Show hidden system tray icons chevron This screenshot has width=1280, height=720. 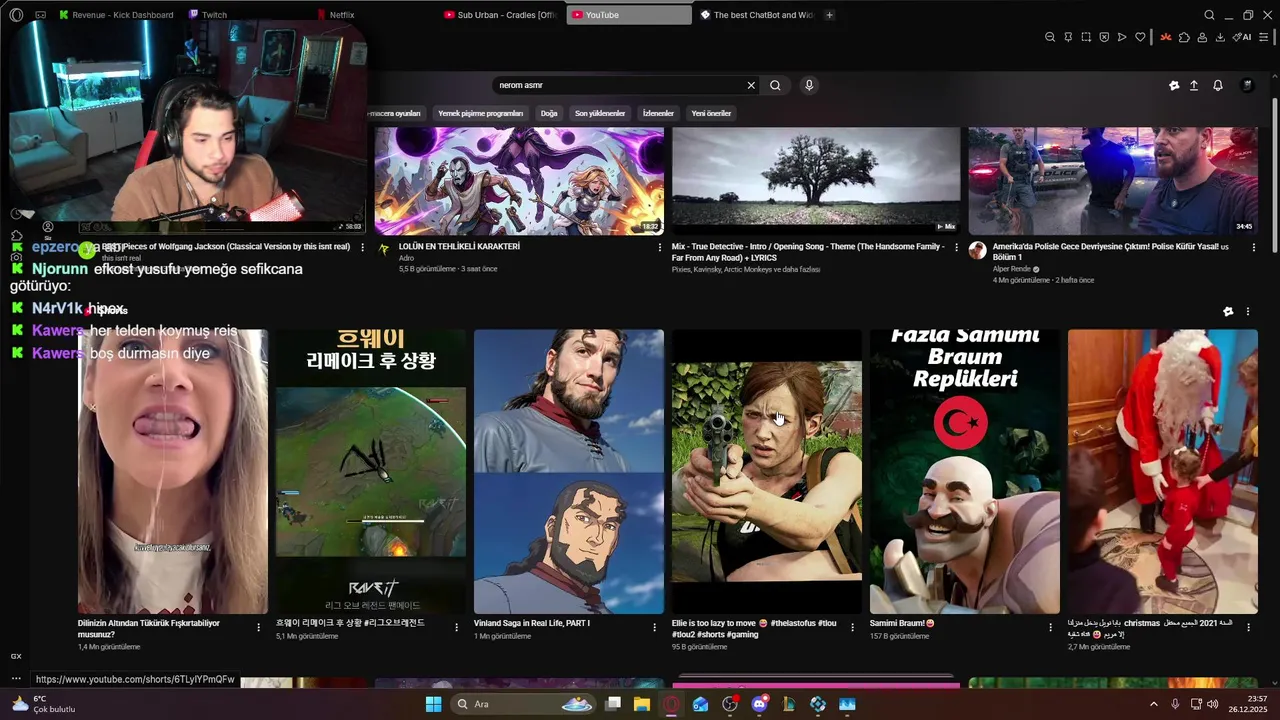1152,704
